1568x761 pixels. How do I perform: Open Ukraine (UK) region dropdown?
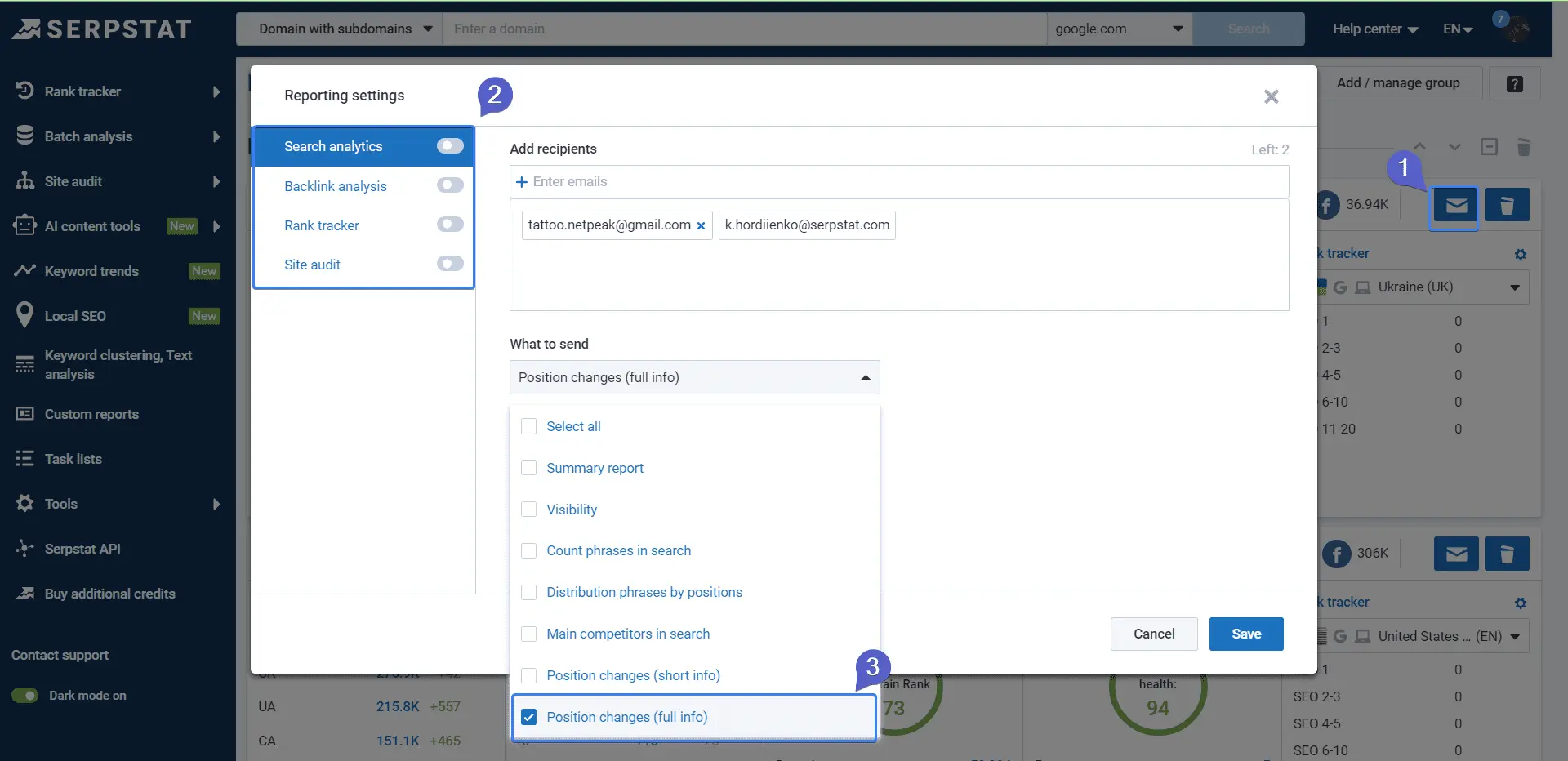click(x=1425, y=287)
